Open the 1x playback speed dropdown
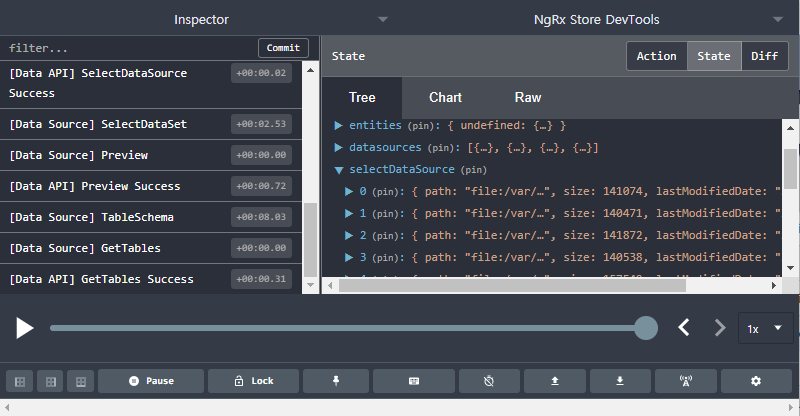 tap(765, 329)
